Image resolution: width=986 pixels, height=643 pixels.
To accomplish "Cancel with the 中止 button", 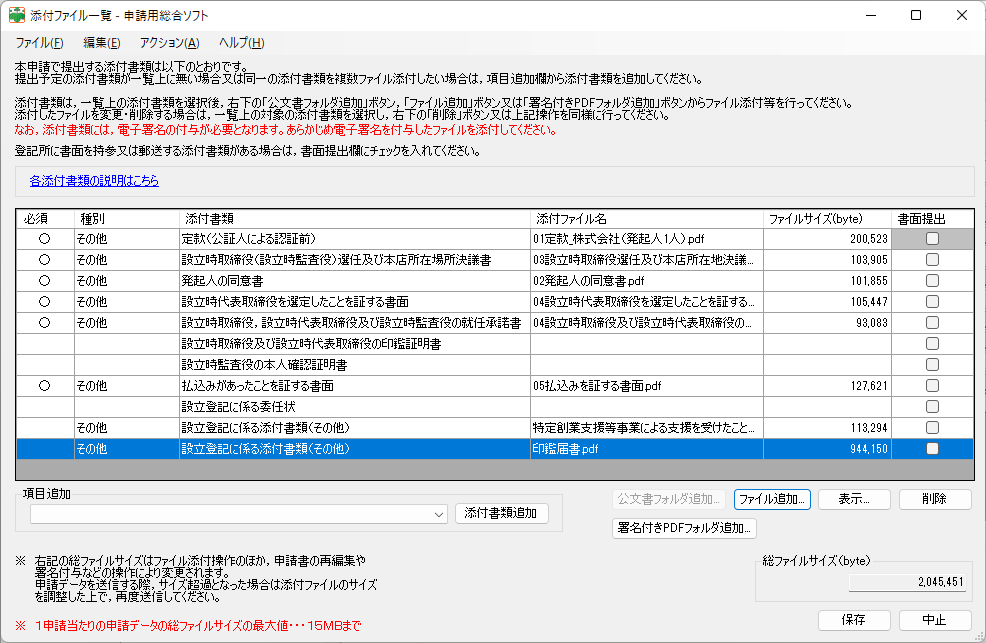I will [935, 620].
